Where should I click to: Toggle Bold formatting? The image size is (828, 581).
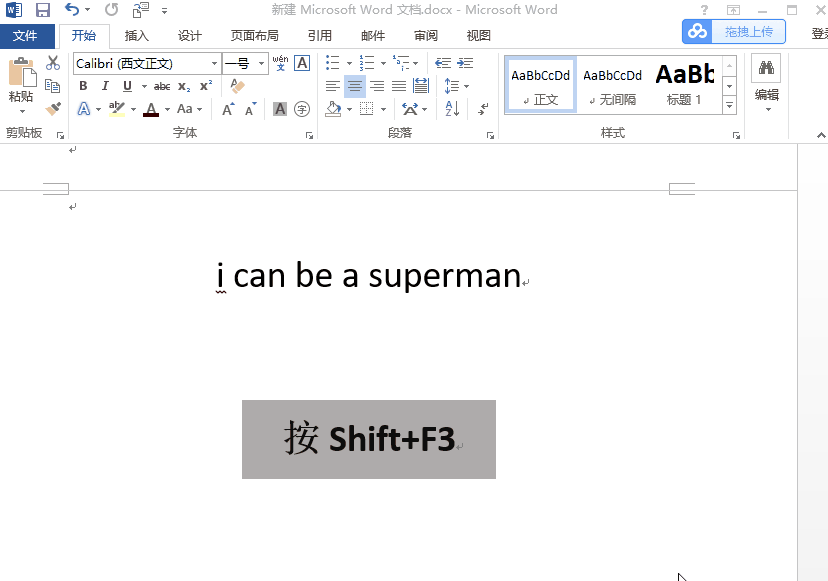[83, 86]
